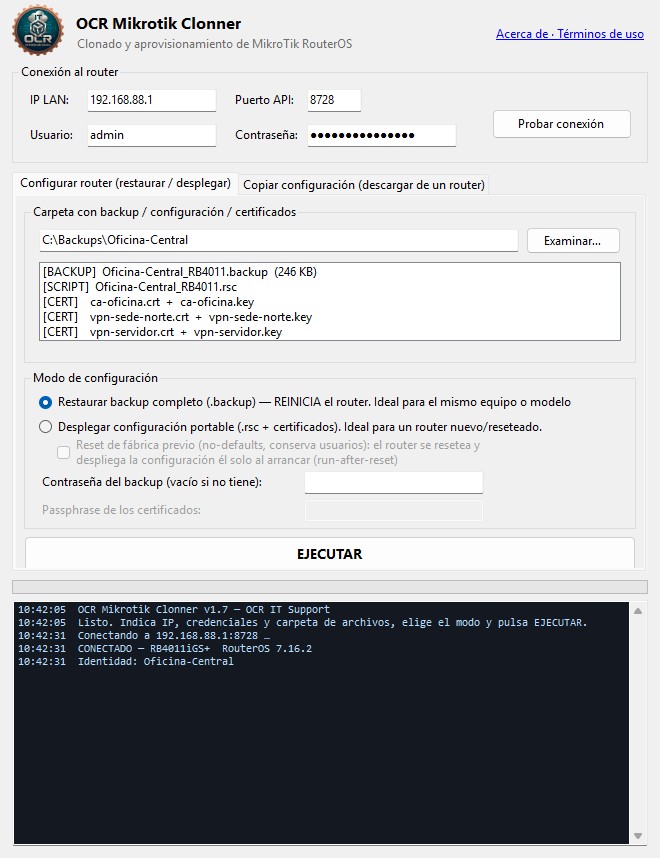Viewport: 660px width, 858px height.
Task: Click log line 'OCR Mikrotik Clonner v1.7'
Action: [x=173, y=610]
